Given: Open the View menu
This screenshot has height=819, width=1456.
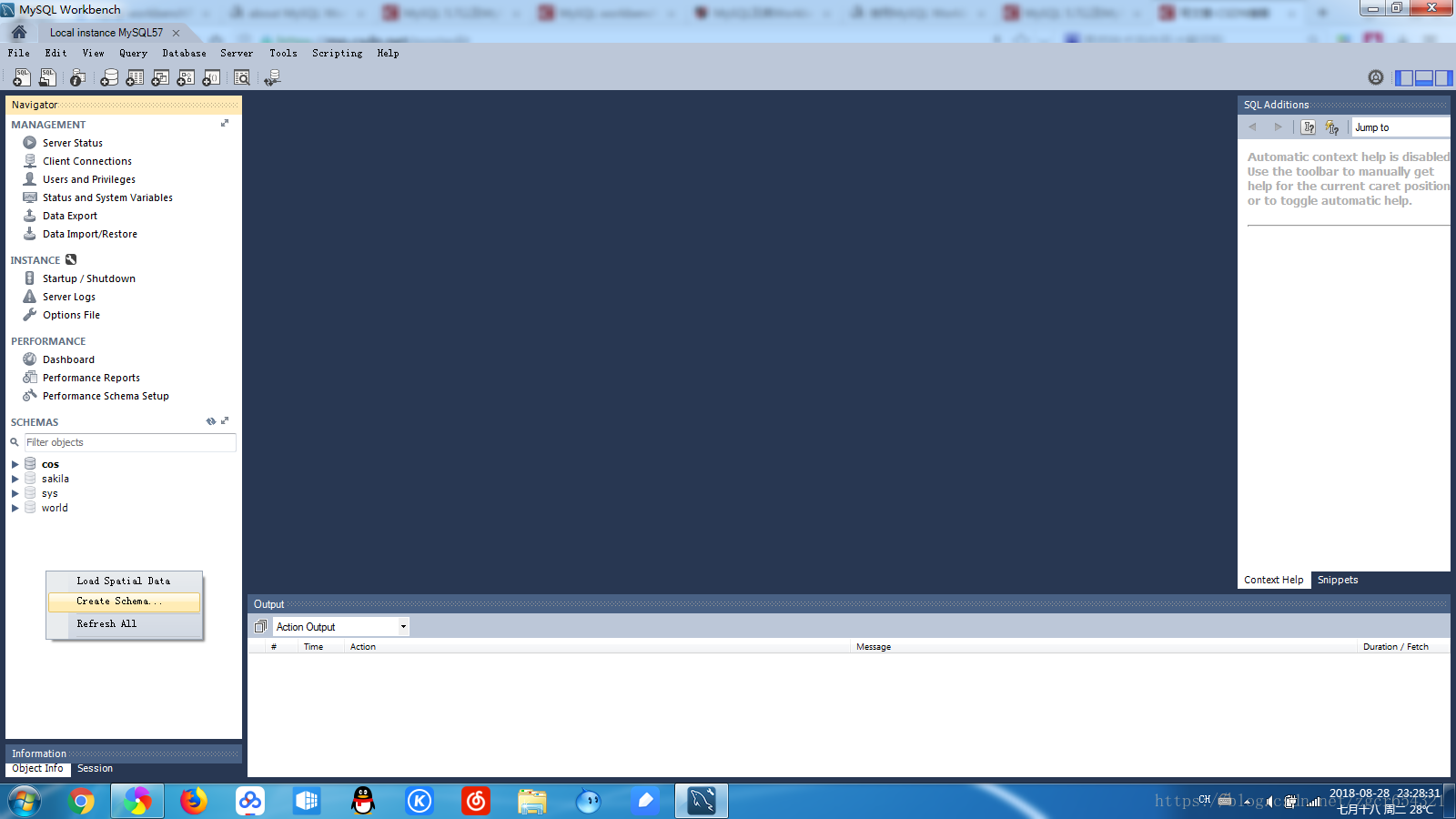Looking at the screenshot, I should (93, 53).
